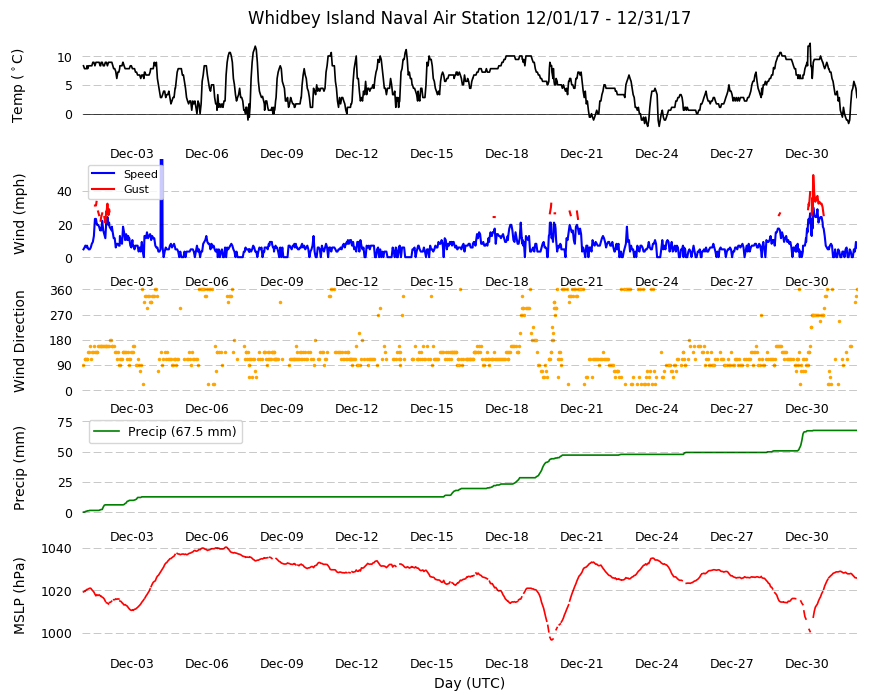Viewport: 870px width, 700px height.
Task: Select the blue Speed legend line
Action: pyautogui.click(x=103, y=174)
